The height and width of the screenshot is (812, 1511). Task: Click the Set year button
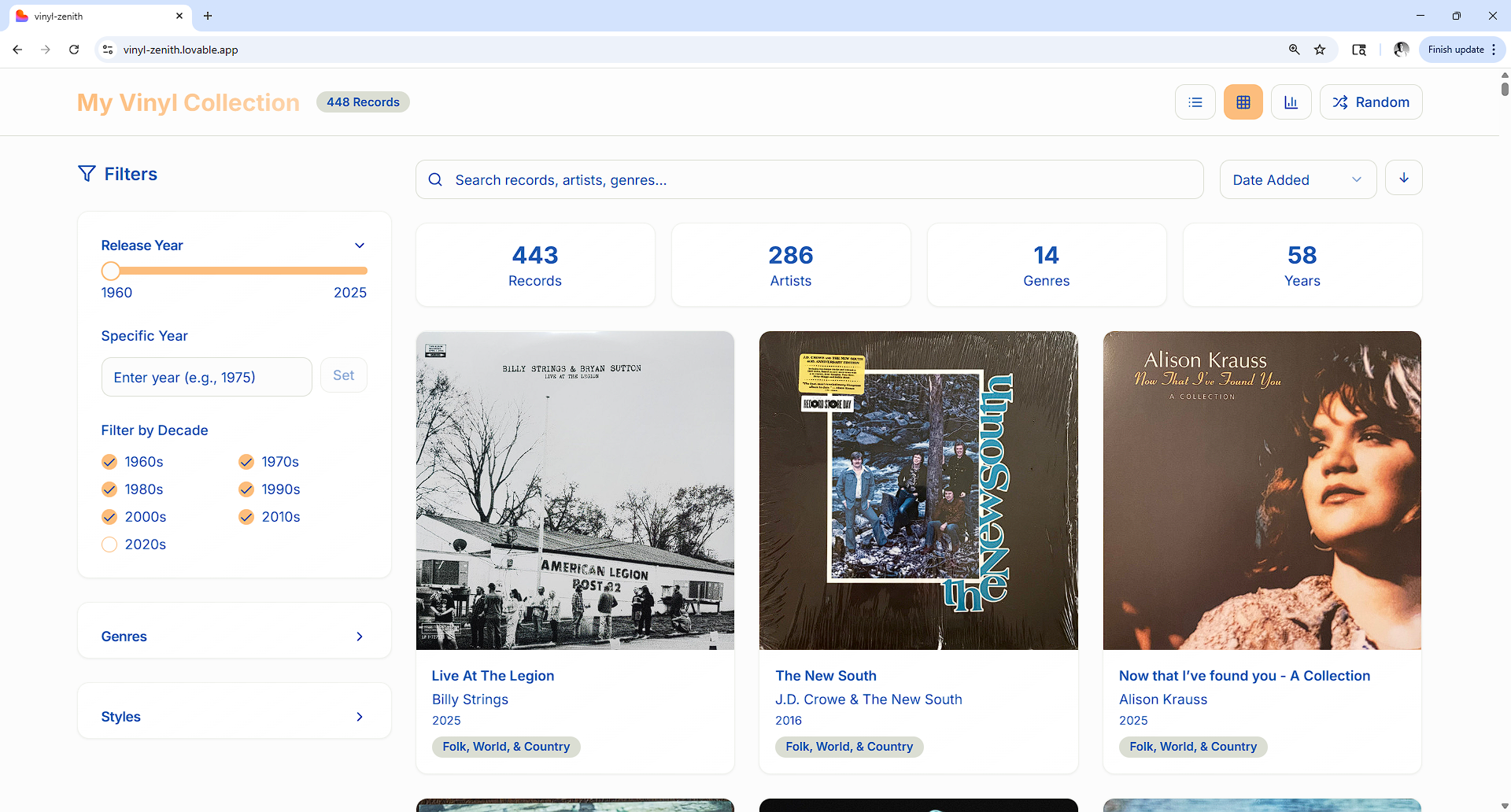(343, 376)
